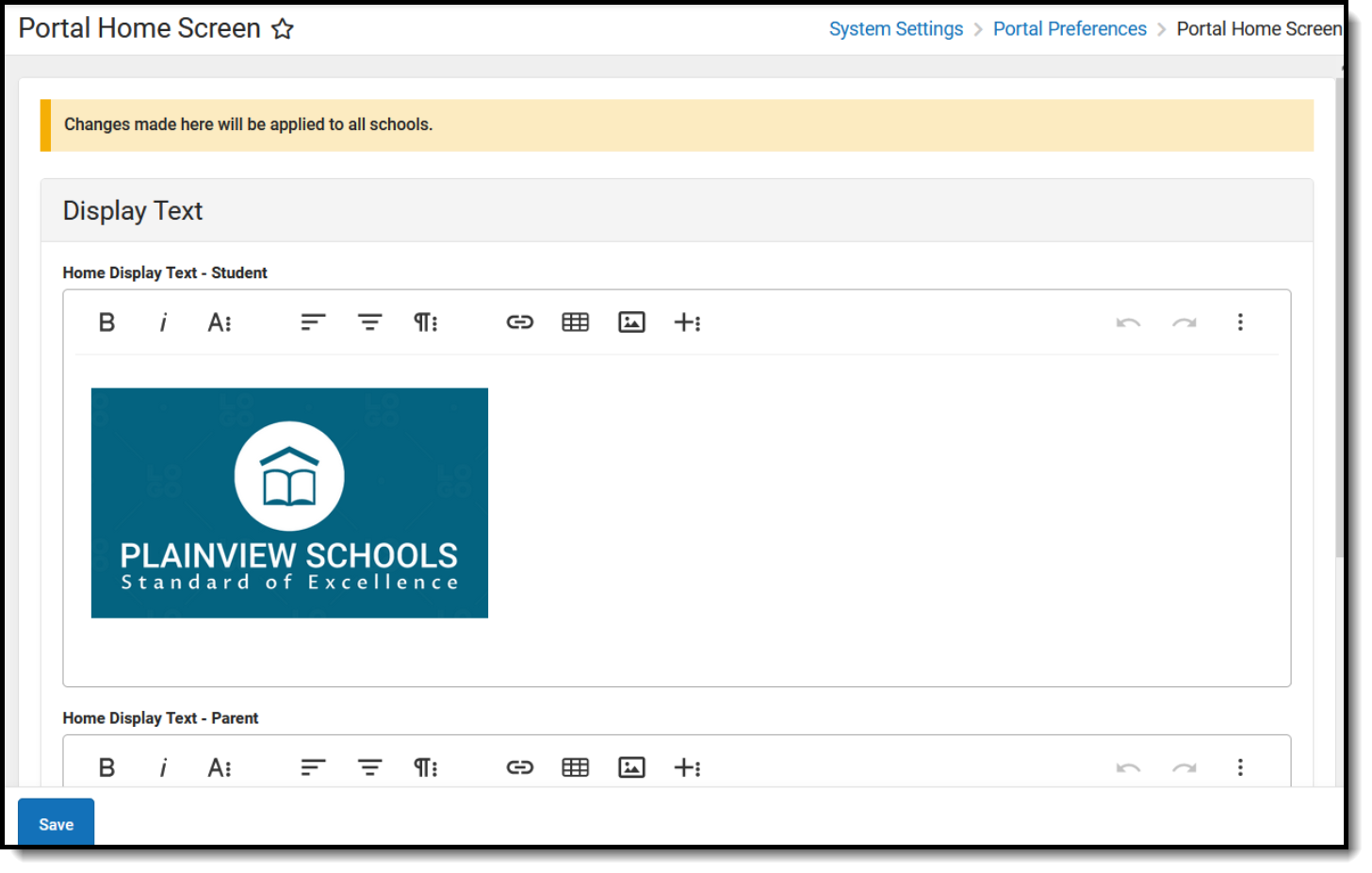Screen dimensions: 1372x873
Task: Click the 'Home Display Text - Student' label
Action: 165,272
